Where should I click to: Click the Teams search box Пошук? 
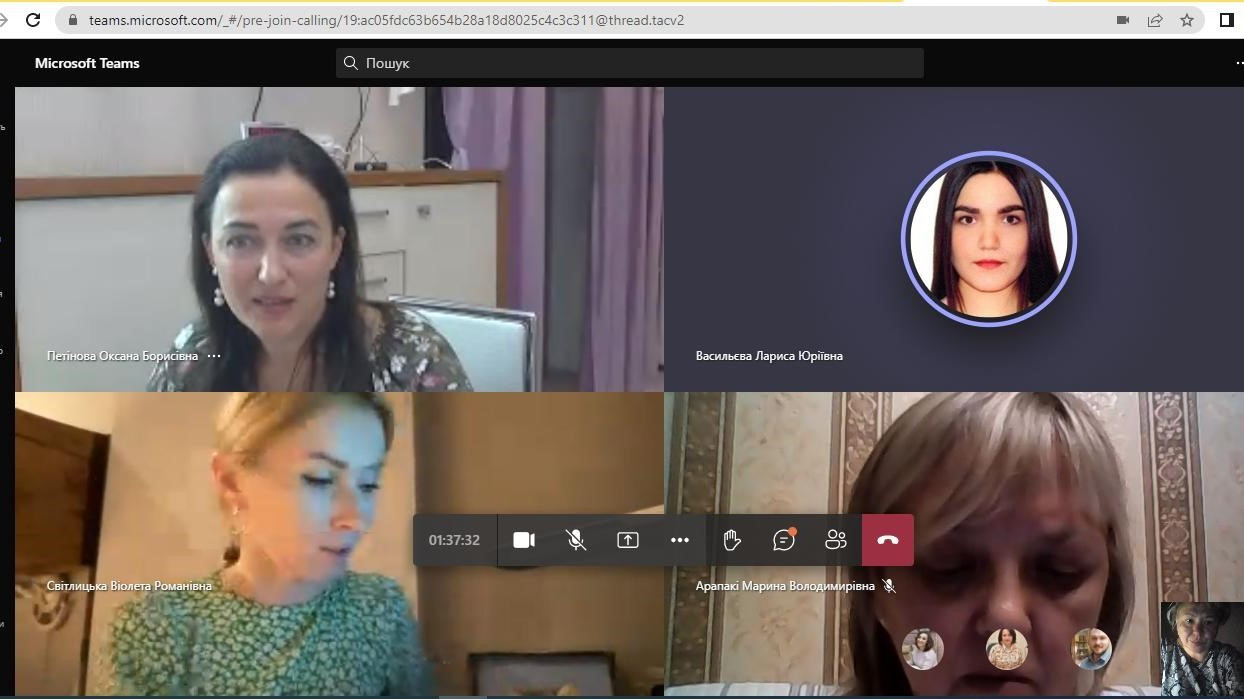(630, 63)
